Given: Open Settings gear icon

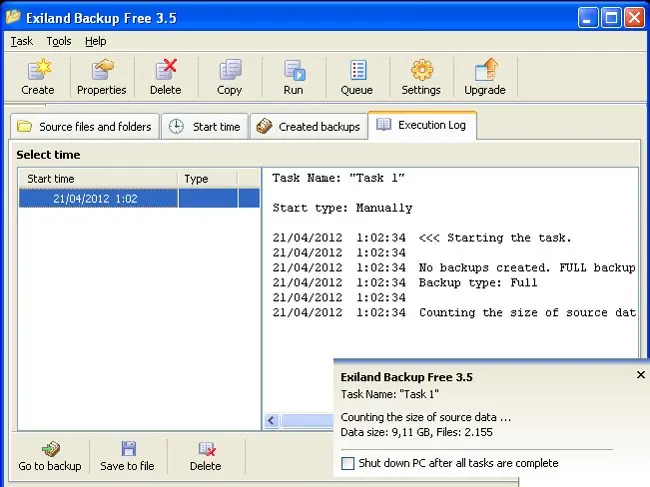Looking at the screenshot, I should (x=421, y=77).
